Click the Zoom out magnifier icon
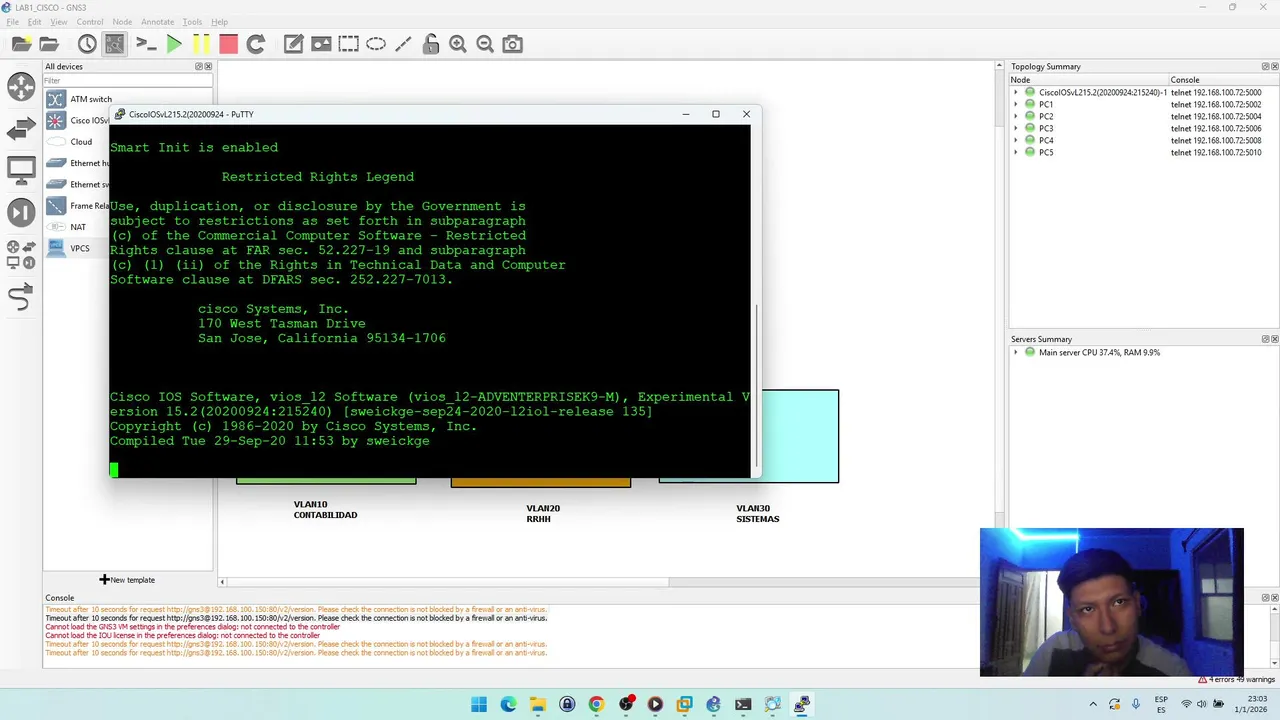This screenshot has height=720, width=1280. click(x=485, y=44)
